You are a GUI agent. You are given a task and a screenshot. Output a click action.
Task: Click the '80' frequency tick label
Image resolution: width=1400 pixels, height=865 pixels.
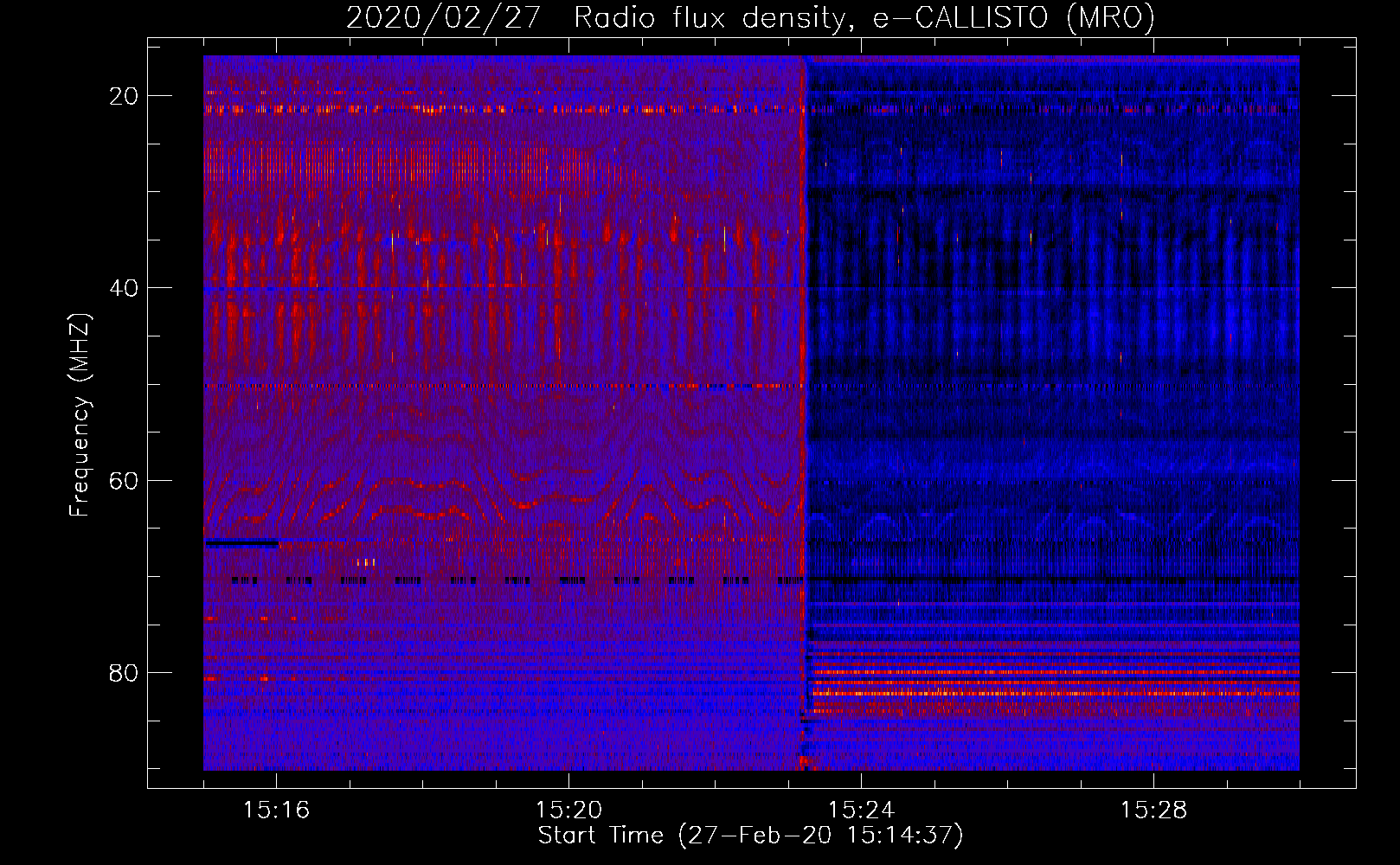pos(124,672)
